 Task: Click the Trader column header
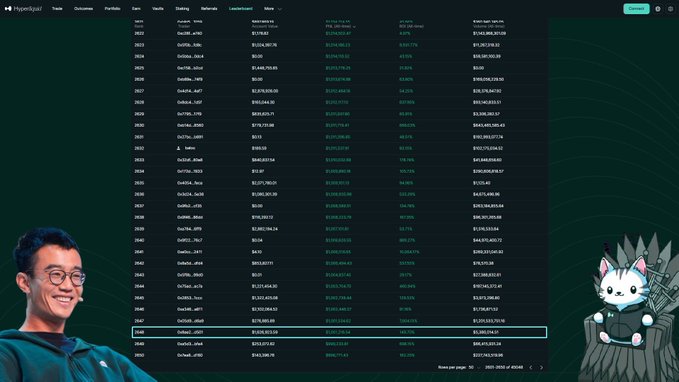[x=184, y=26]
